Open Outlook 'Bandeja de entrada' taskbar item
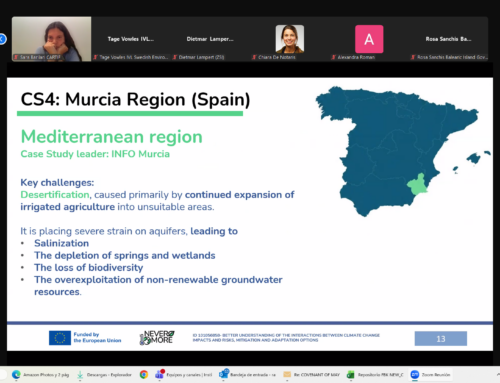The image size is (500, 383). point(247,375)
